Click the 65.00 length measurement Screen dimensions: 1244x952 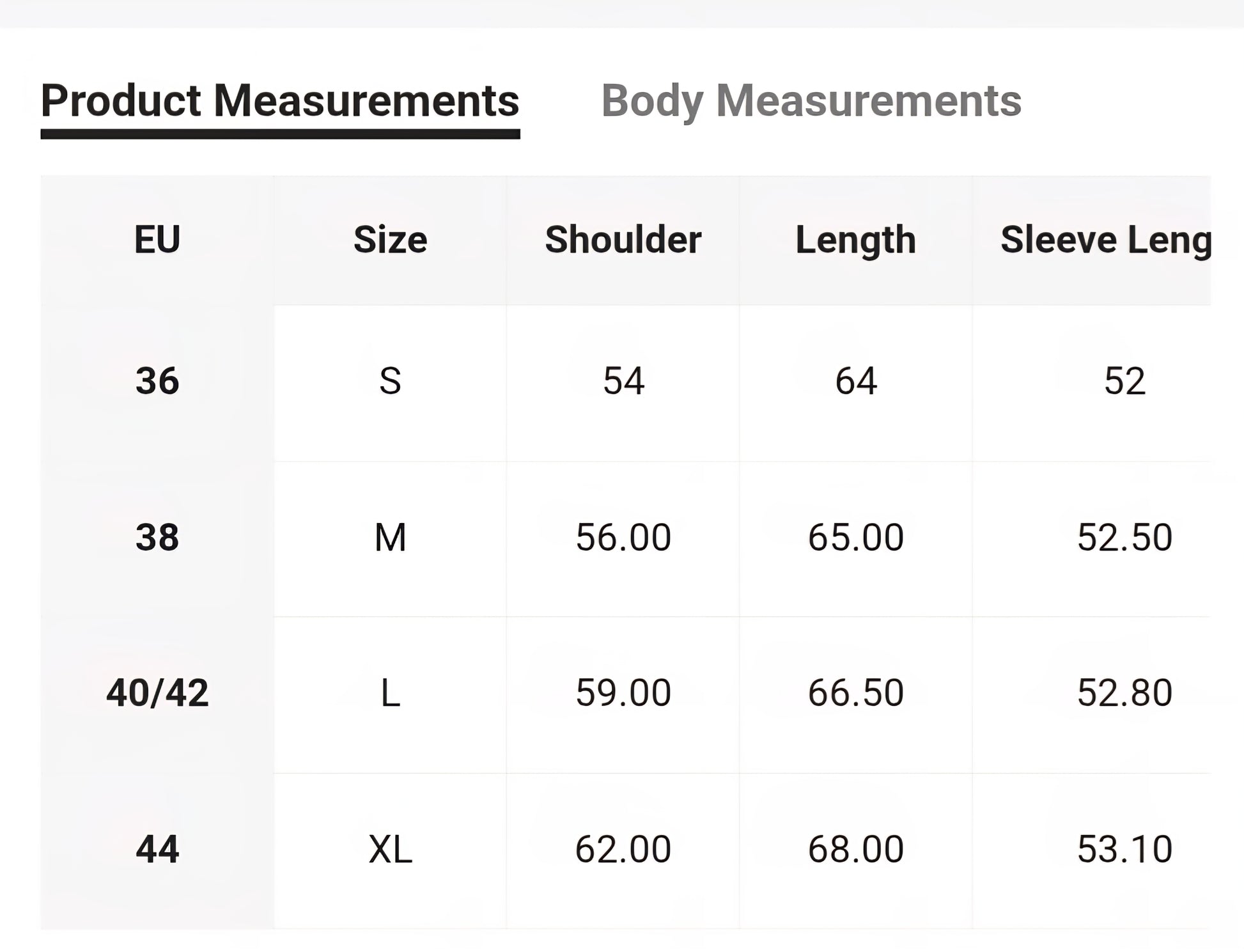(x=855, y=537)
